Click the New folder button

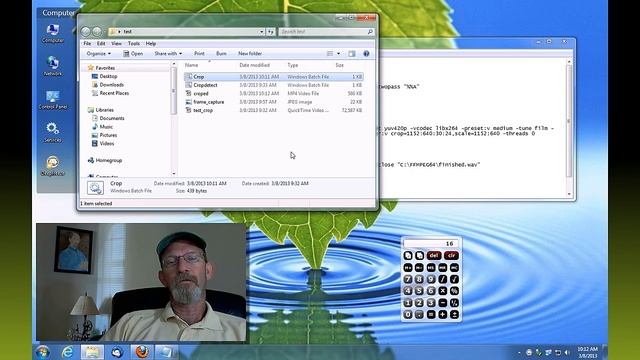(250, 53)
